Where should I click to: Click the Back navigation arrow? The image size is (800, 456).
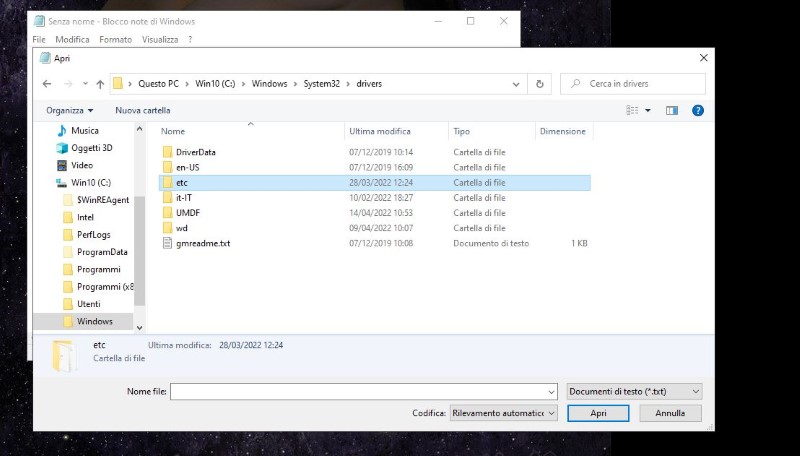[x=47, y=84]
